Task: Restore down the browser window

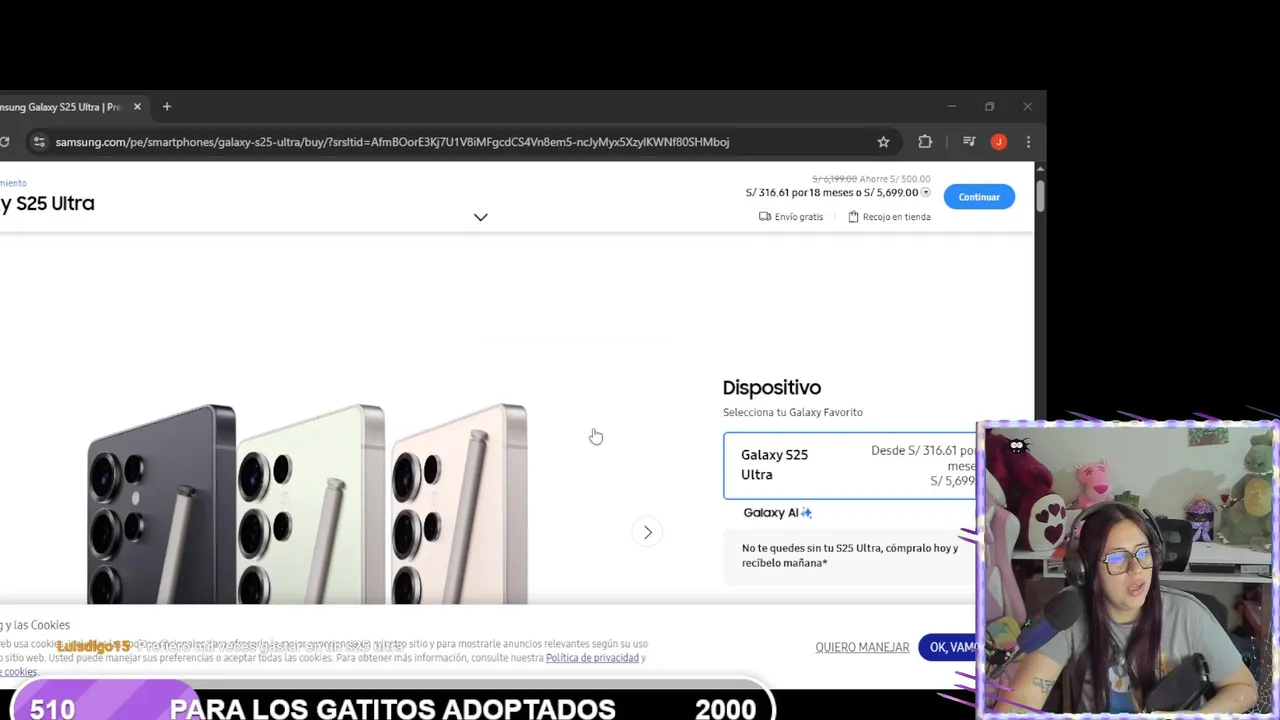Action: 989,107
